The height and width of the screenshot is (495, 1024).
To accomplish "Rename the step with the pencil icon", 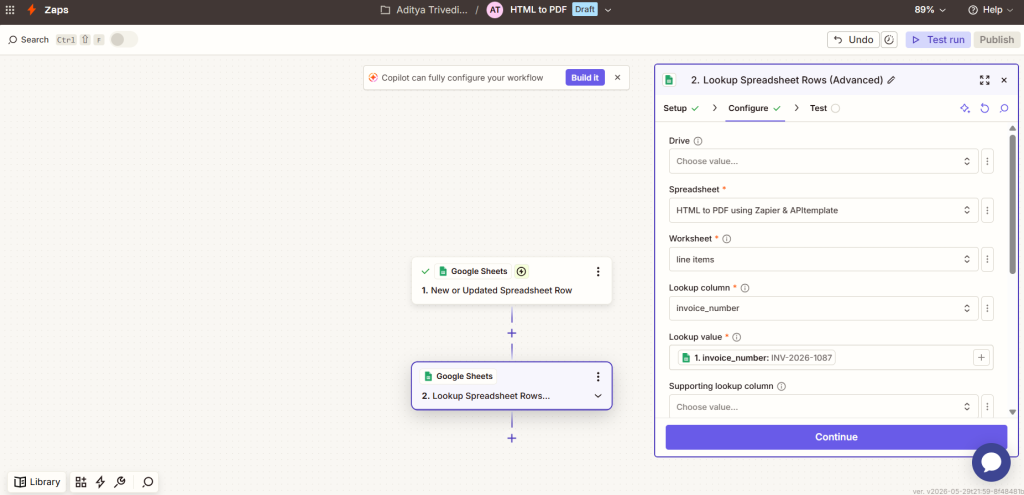I will (x=891, y=80).
